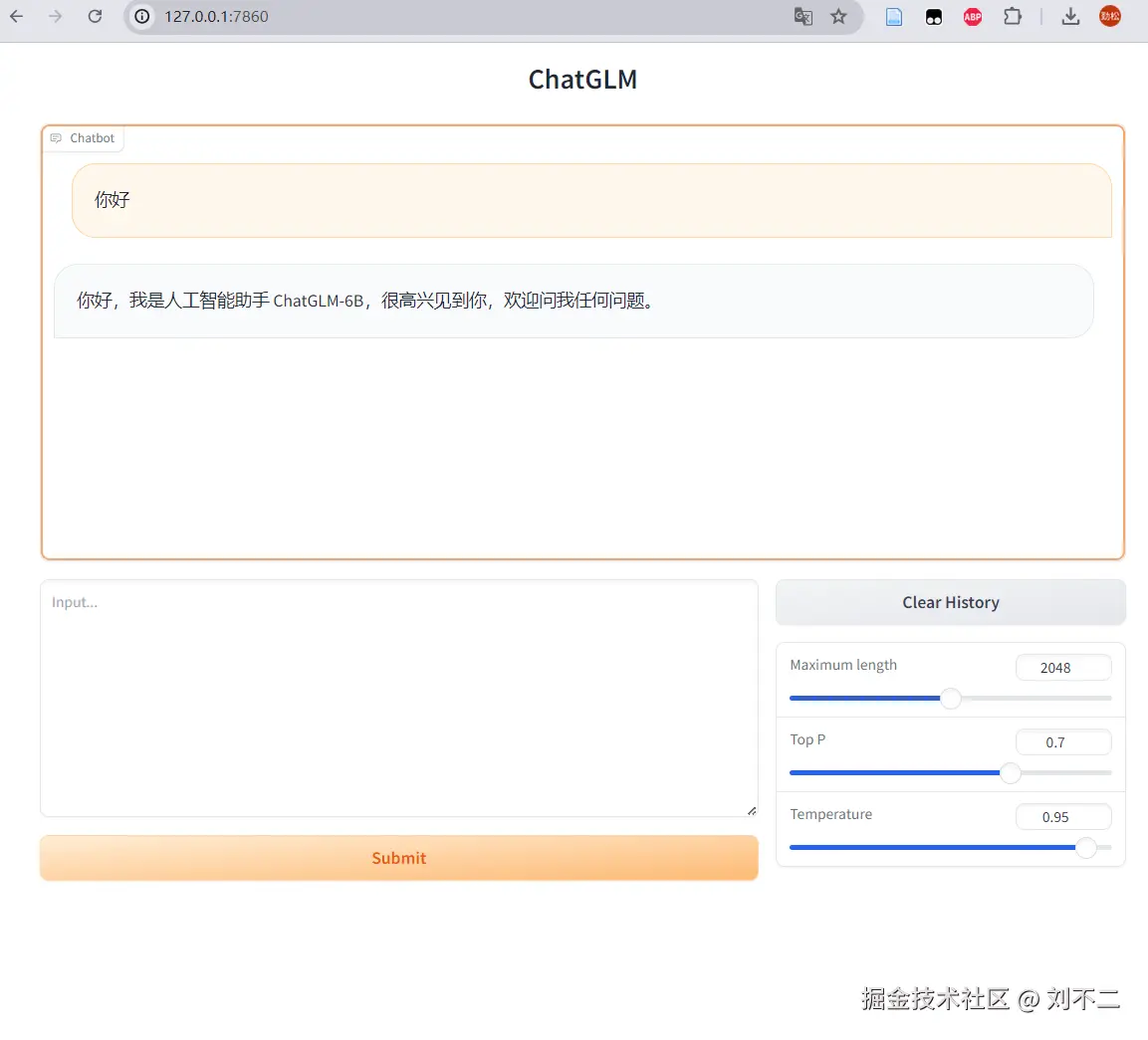
Task: Open the black mask-face extension icon
Action: point(934,17)
